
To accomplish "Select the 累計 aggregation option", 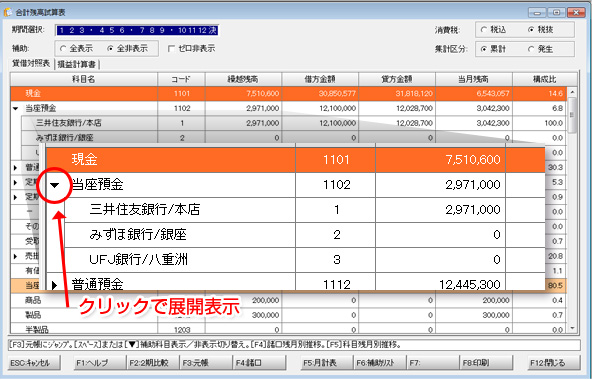I will (x=484, y=49).
